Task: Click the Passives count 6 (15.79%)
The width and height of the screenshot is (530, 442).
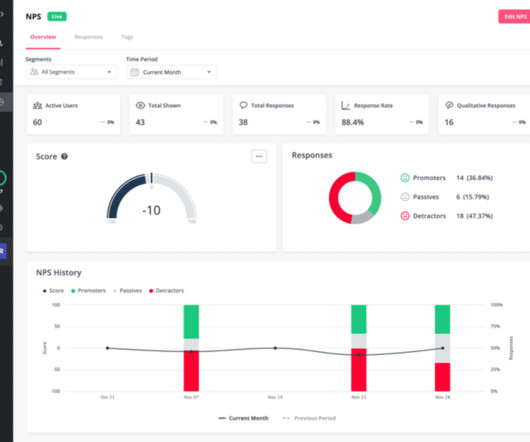Action: [473, 197]
